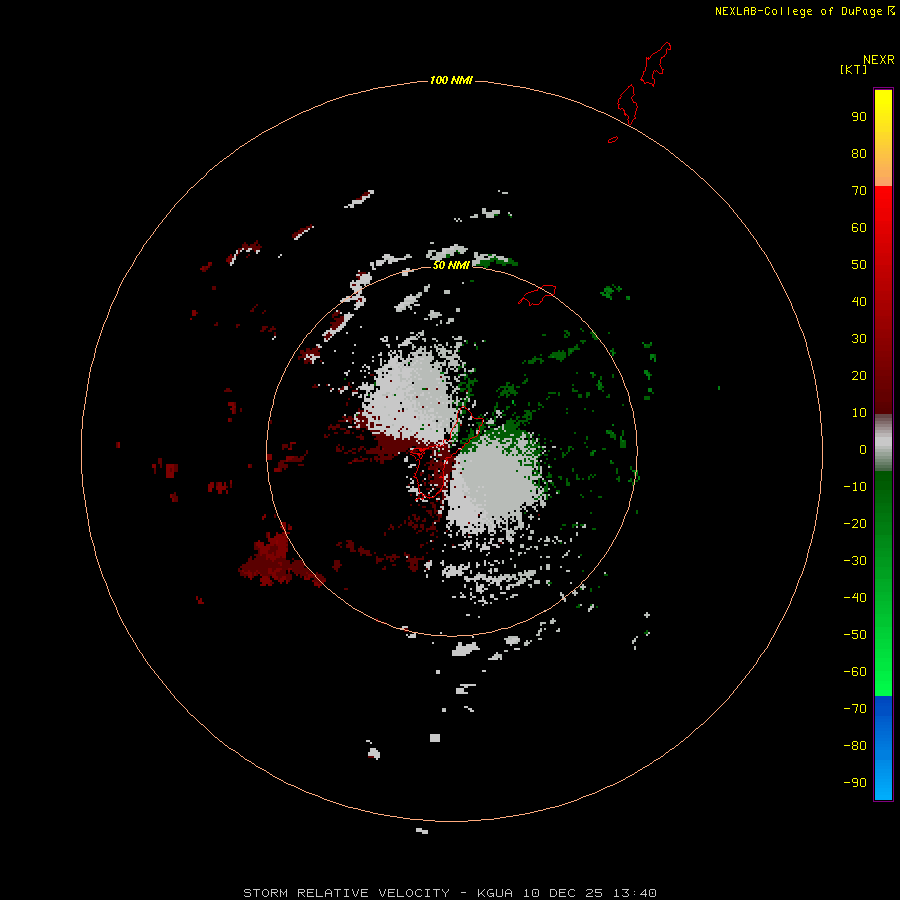The width and height of the screenshot is (900, 900).
Task: Click the 50 NMI range ring label
Action: click(x=451, y=265)
